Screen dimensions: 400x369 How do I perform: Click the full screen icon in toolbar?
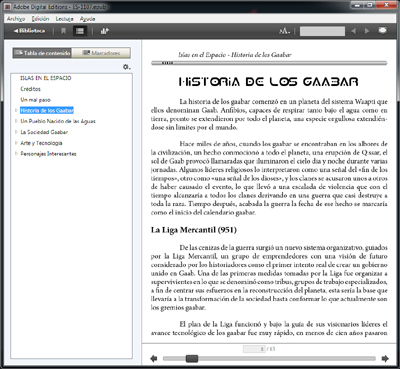(x=382, y=31)
